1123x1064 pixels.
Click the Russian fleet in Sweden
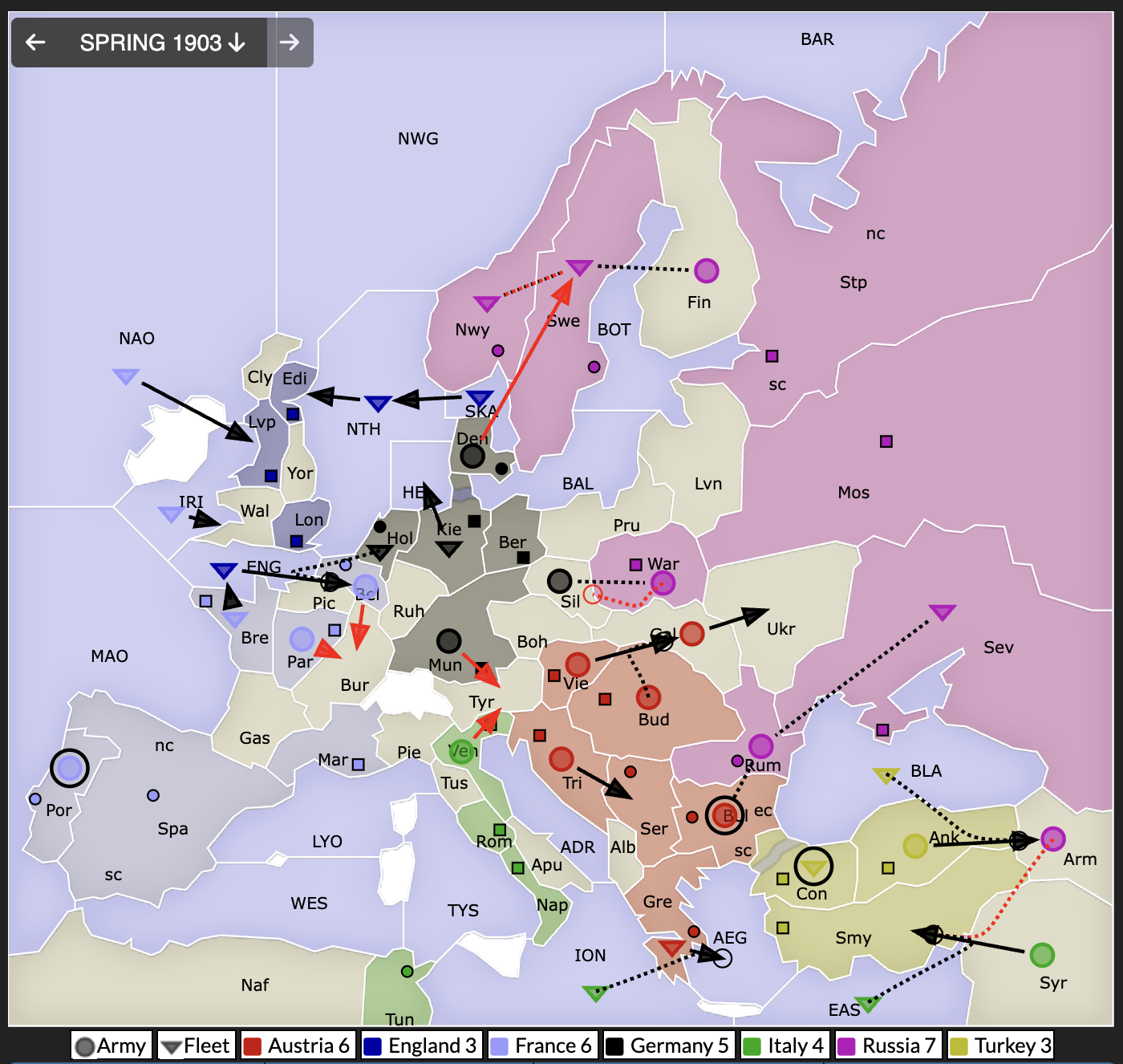coord(579,267)
